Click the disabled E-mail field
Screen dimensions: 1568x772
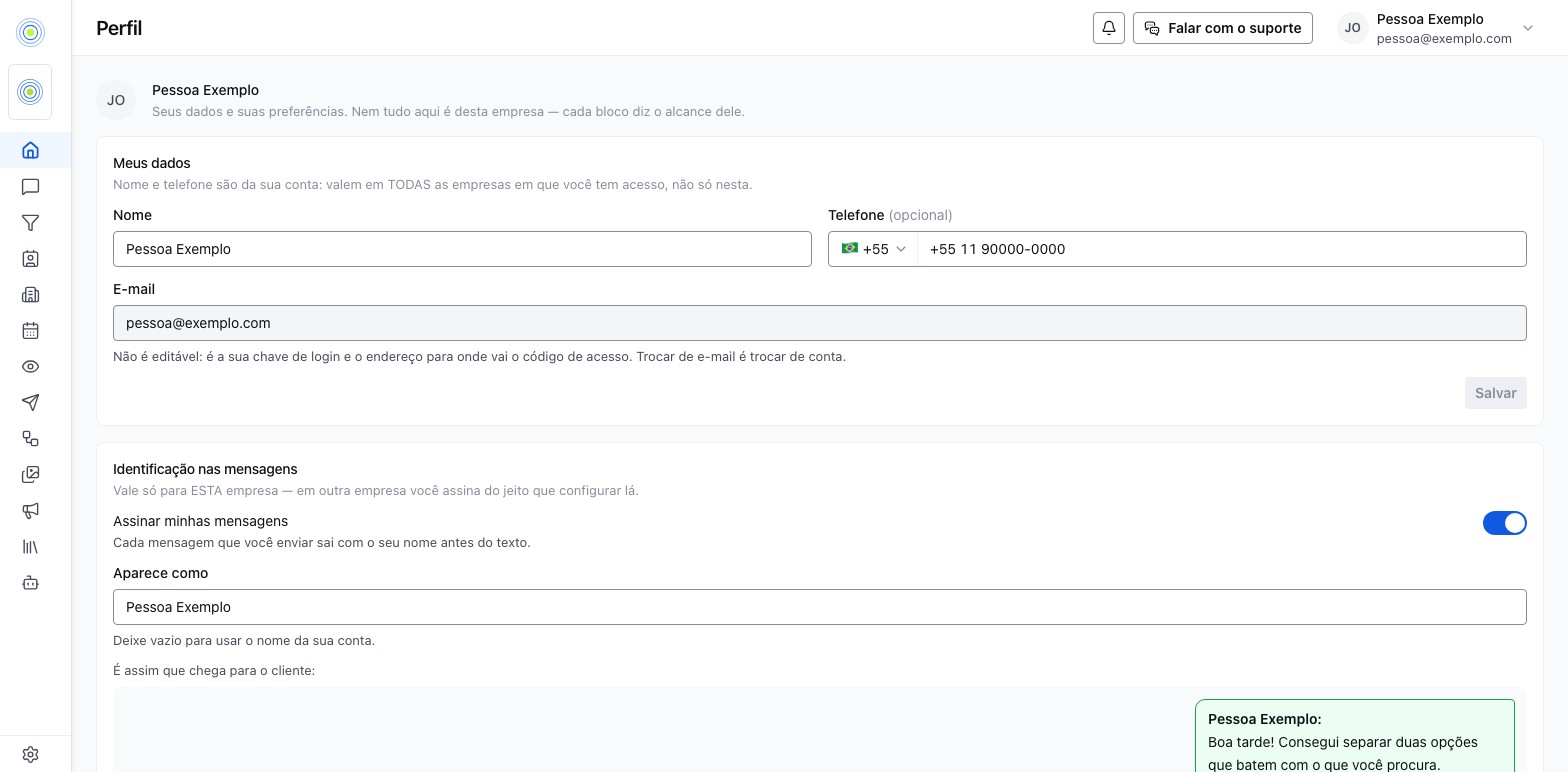pyautogui.click(x=820, y=323)
